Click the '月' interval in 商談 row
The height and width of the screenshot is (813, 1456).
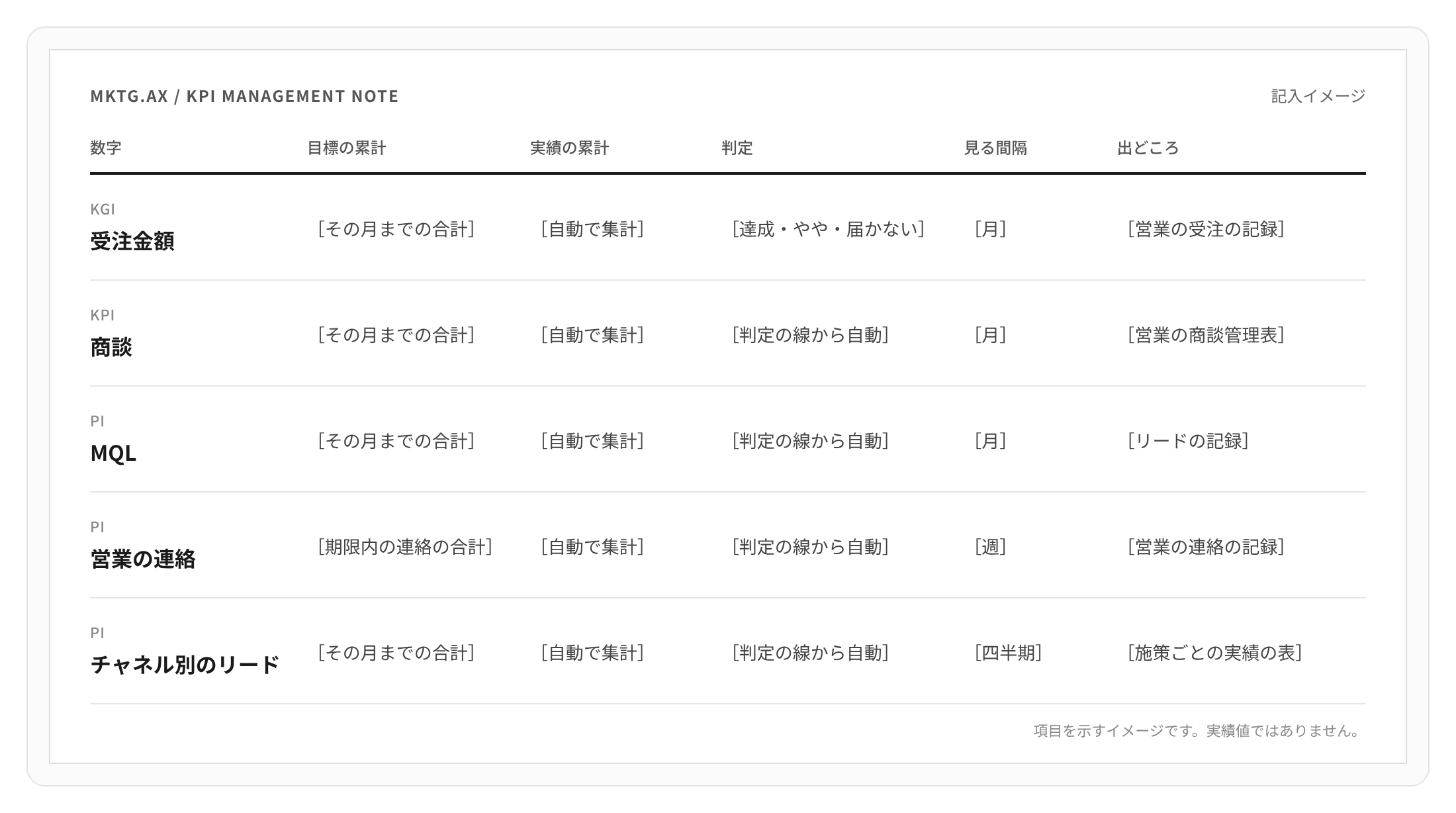(990, 335)
